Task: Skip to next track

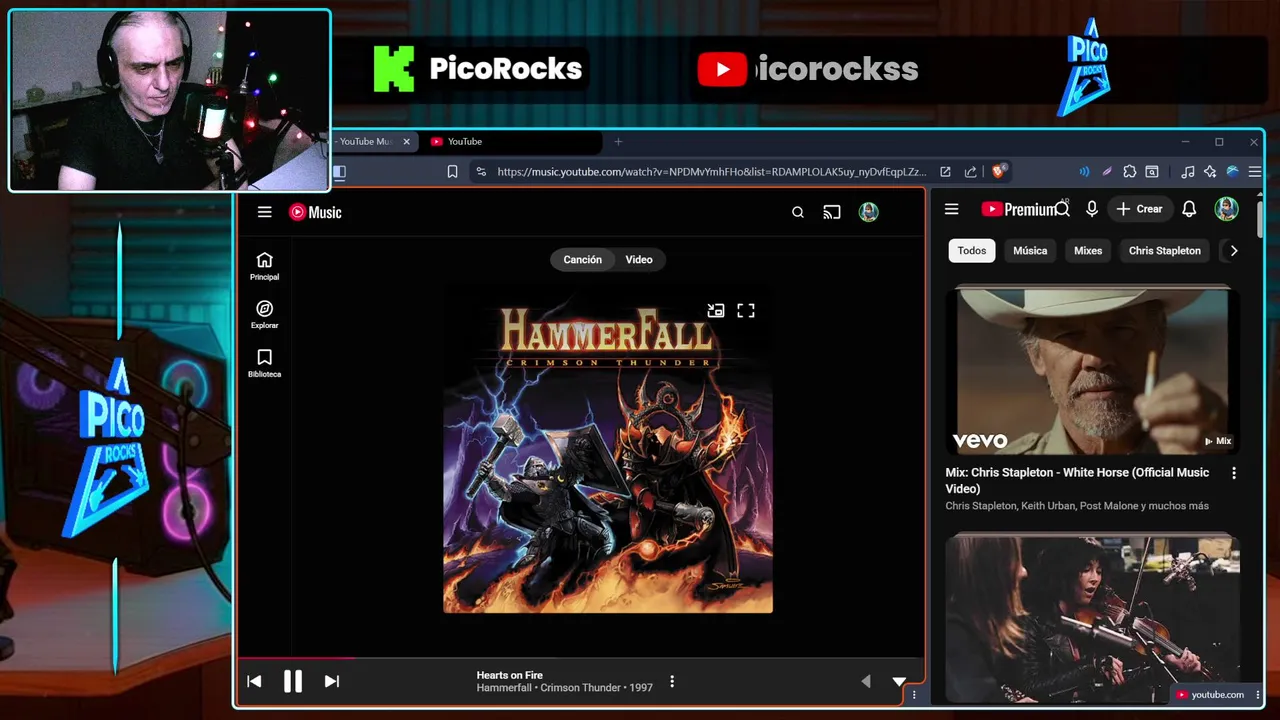Action: point(332,681)
